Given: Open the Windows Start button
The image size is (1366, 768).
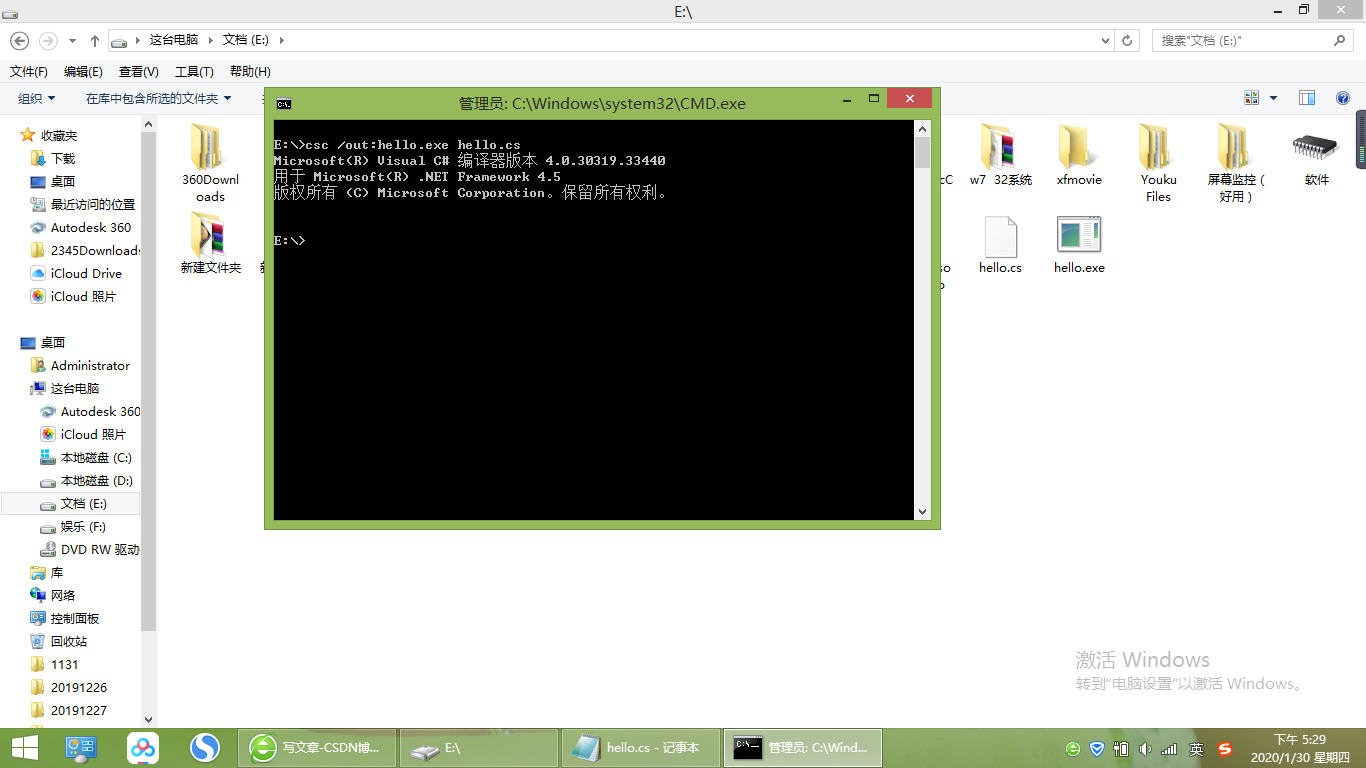Looking at the screenshot, I should pyautogui.click(x=24, y=748).
